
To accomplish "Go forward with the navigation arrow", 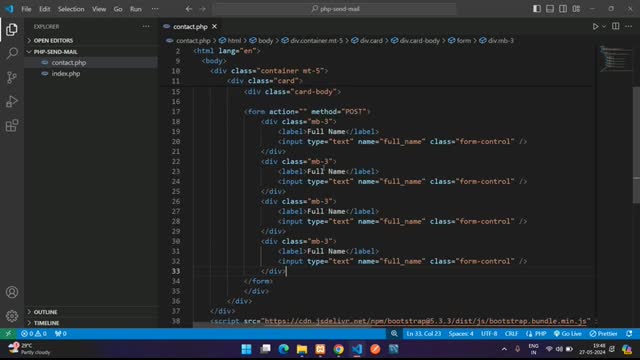I will coord(202,9).
